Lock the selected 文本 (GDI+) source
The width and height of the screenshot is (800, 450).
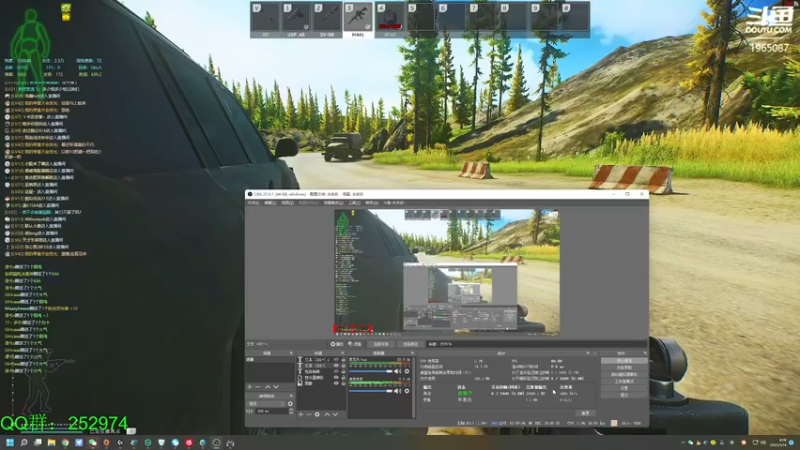click(x=343, y=366)
